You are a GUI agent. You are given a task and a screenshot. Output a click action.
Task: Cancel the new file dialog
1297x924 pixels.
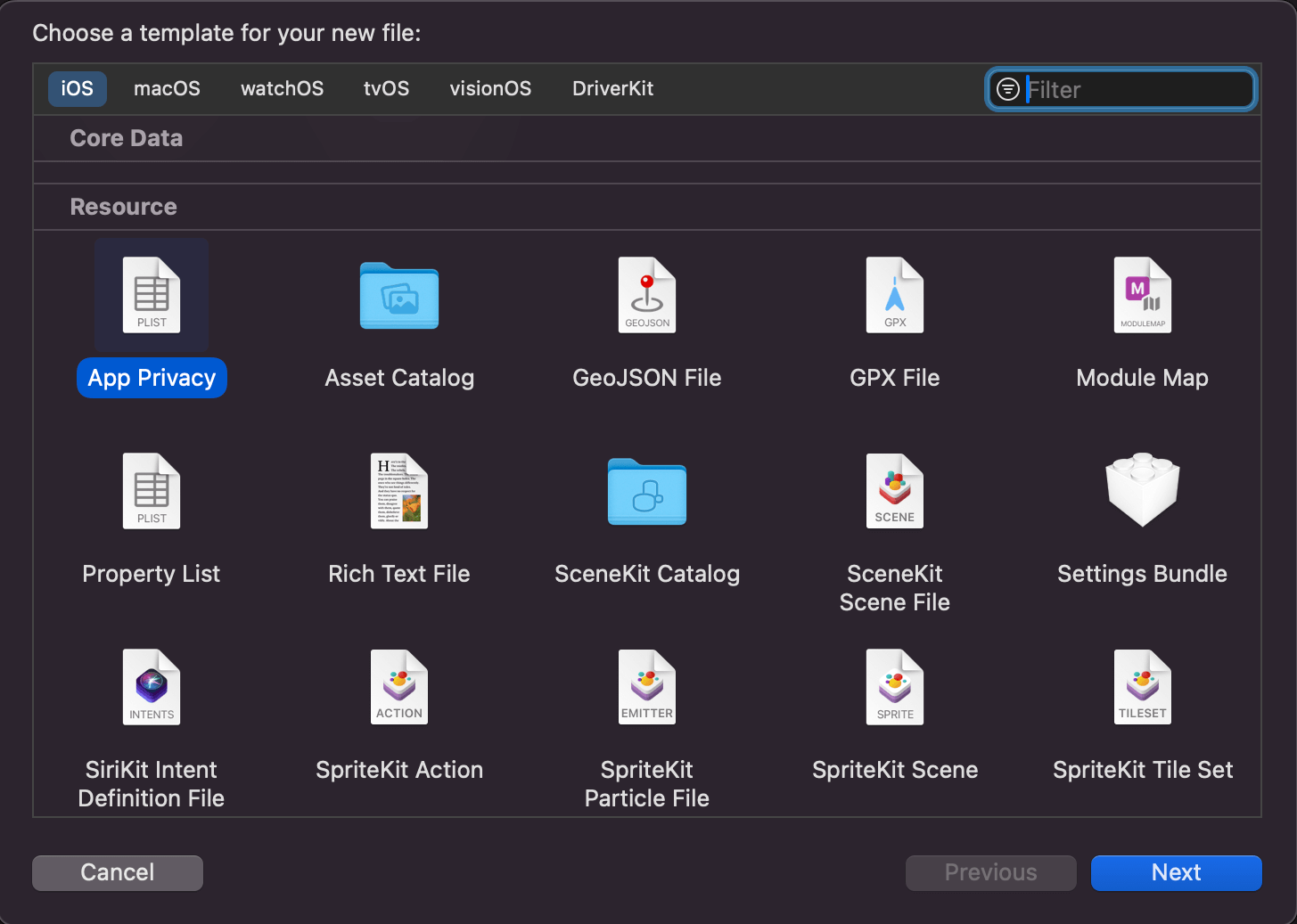click(x=118, y=872)
